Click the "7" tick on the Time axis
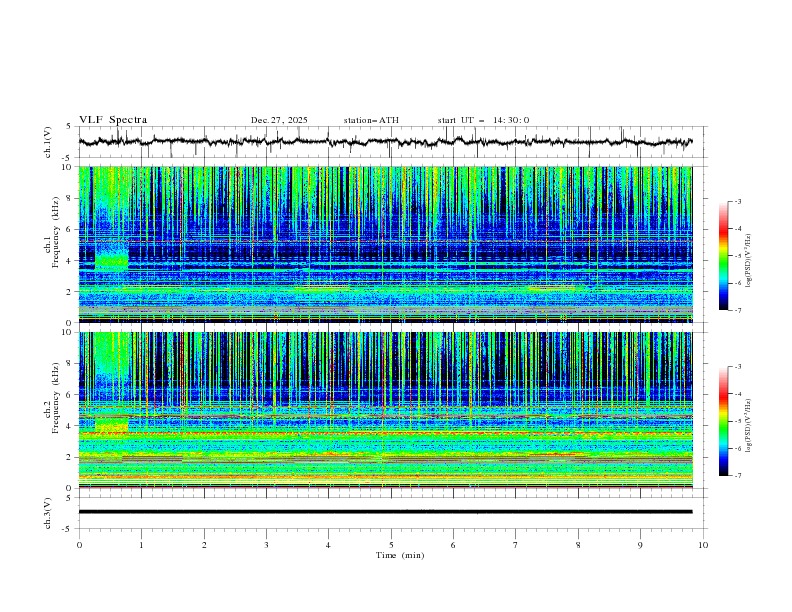Image resolution: width=792 pixels, height=612 pixels. (x=516, y=545)
